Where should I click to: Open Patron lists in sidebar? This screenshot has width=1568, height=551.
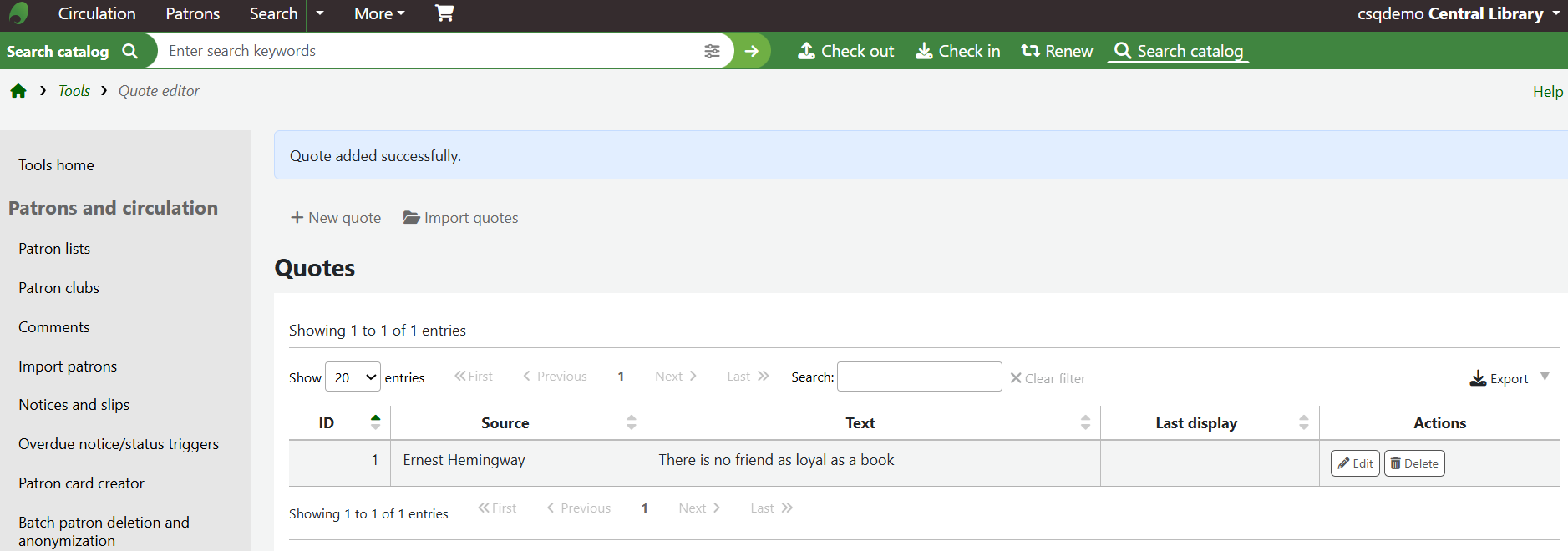(54, 249)
